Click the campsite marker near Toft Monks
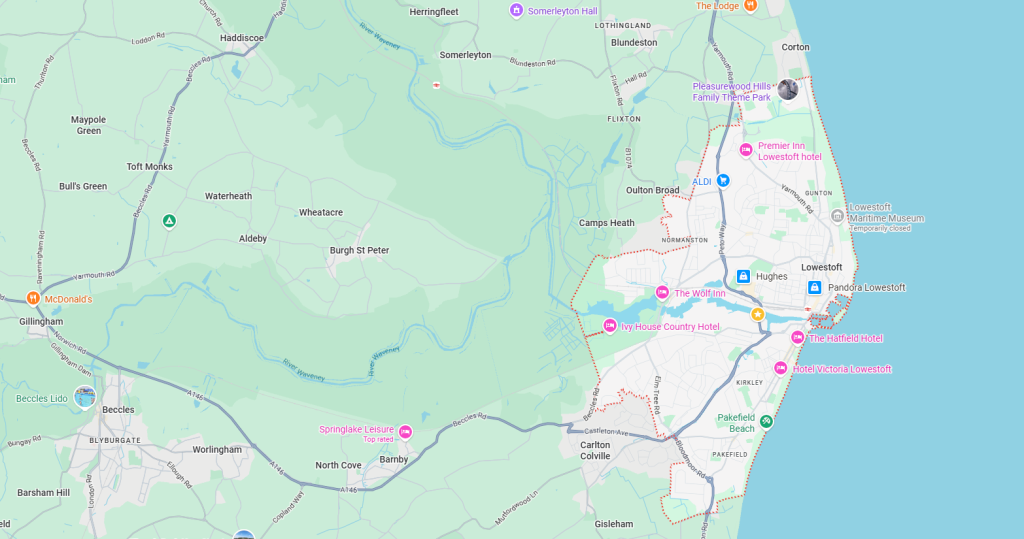Viewport: 1024px width, 539px height. (x=169, y=221)
